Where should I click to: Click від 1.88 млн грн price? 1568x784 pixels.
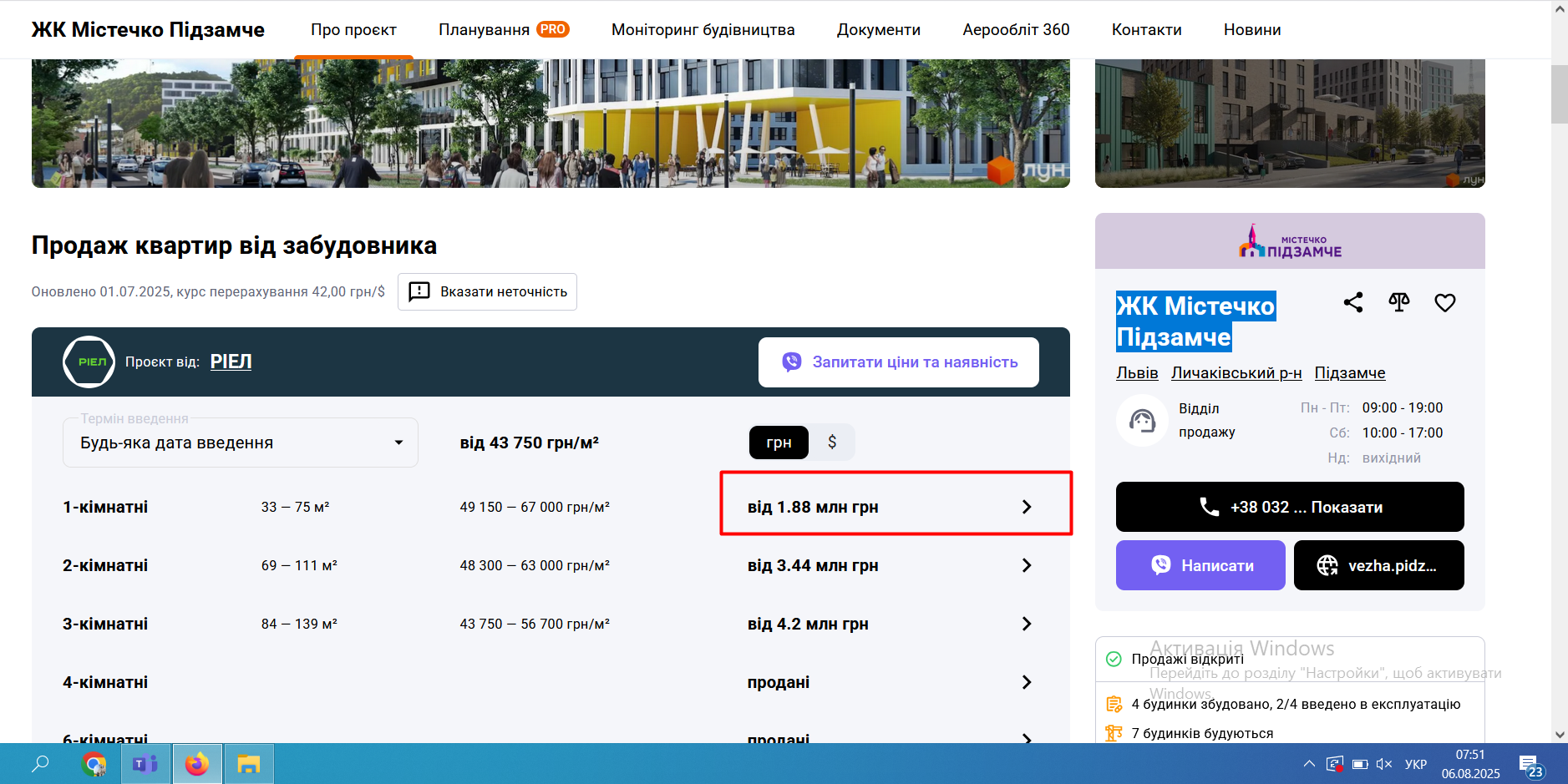pos(813,507)
